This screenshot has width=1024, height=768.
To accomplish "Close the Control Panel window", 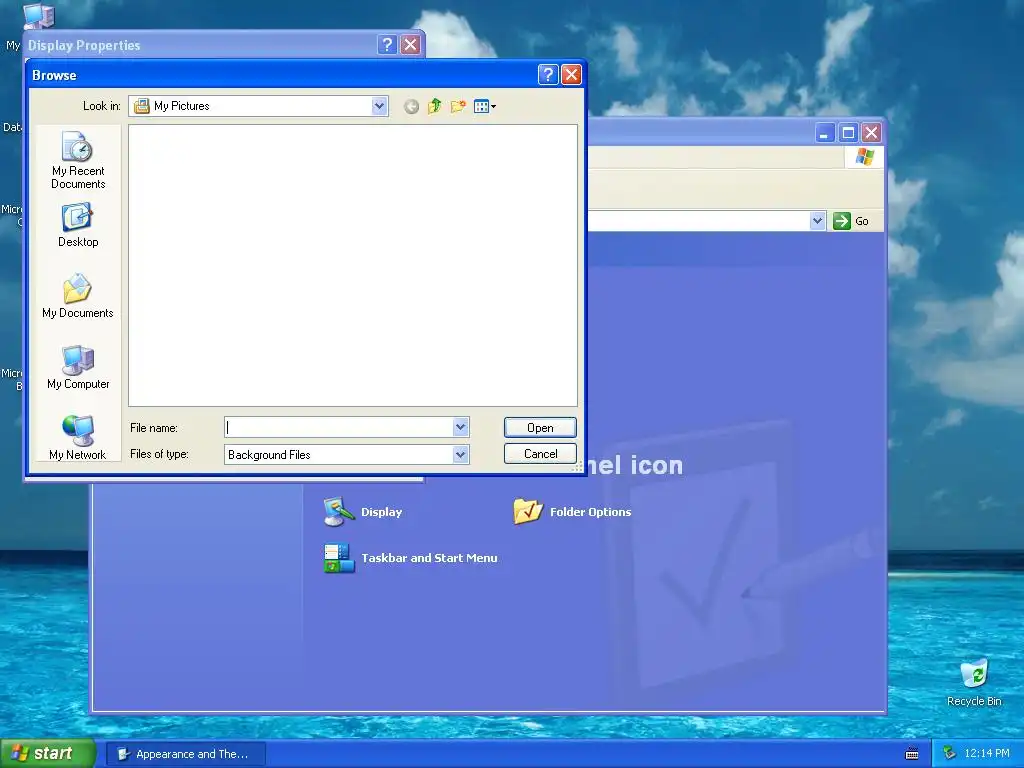I will pyautogui.click(x=871, y=133).
